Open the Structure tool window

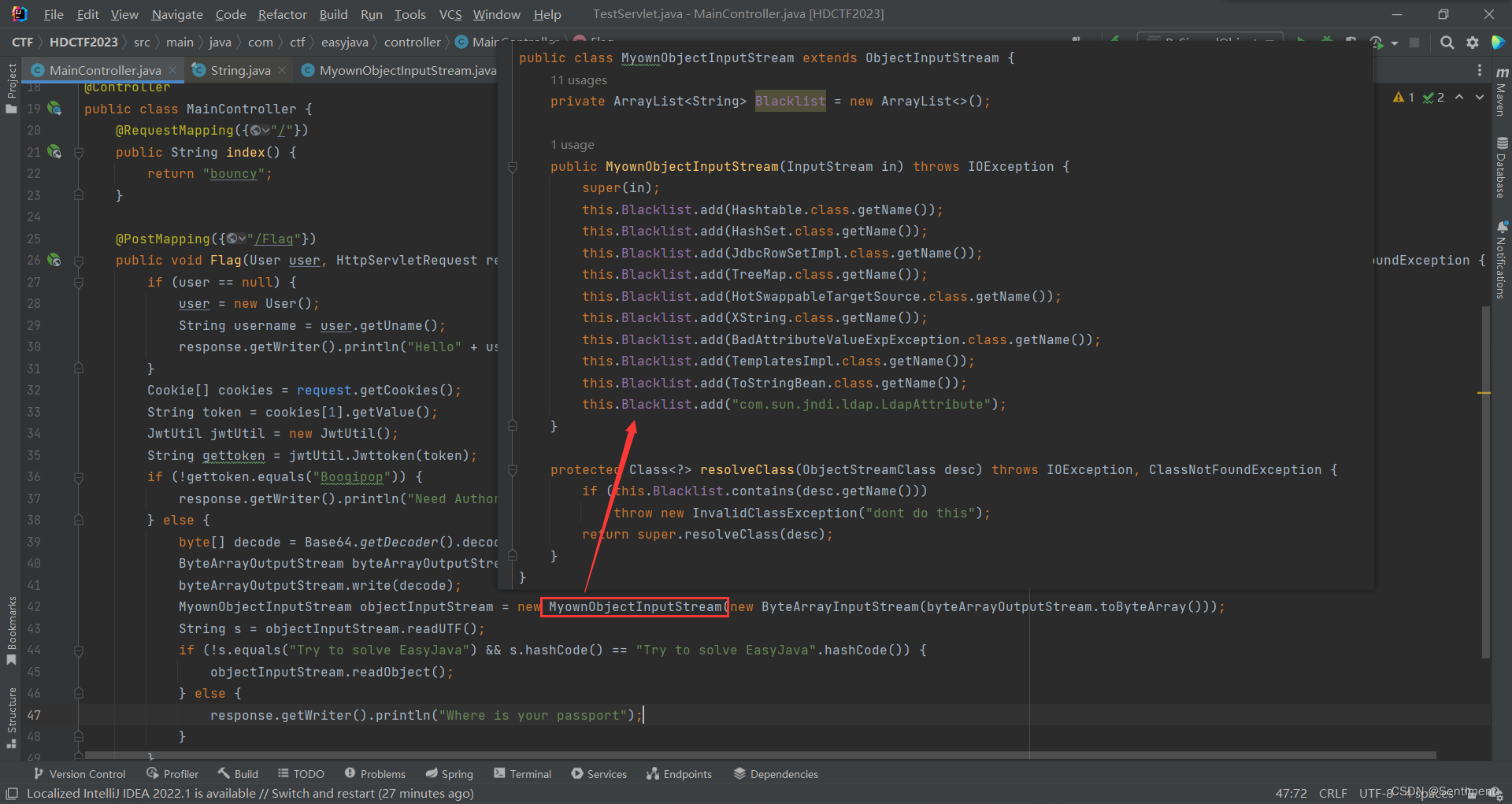tap(12, 717)
